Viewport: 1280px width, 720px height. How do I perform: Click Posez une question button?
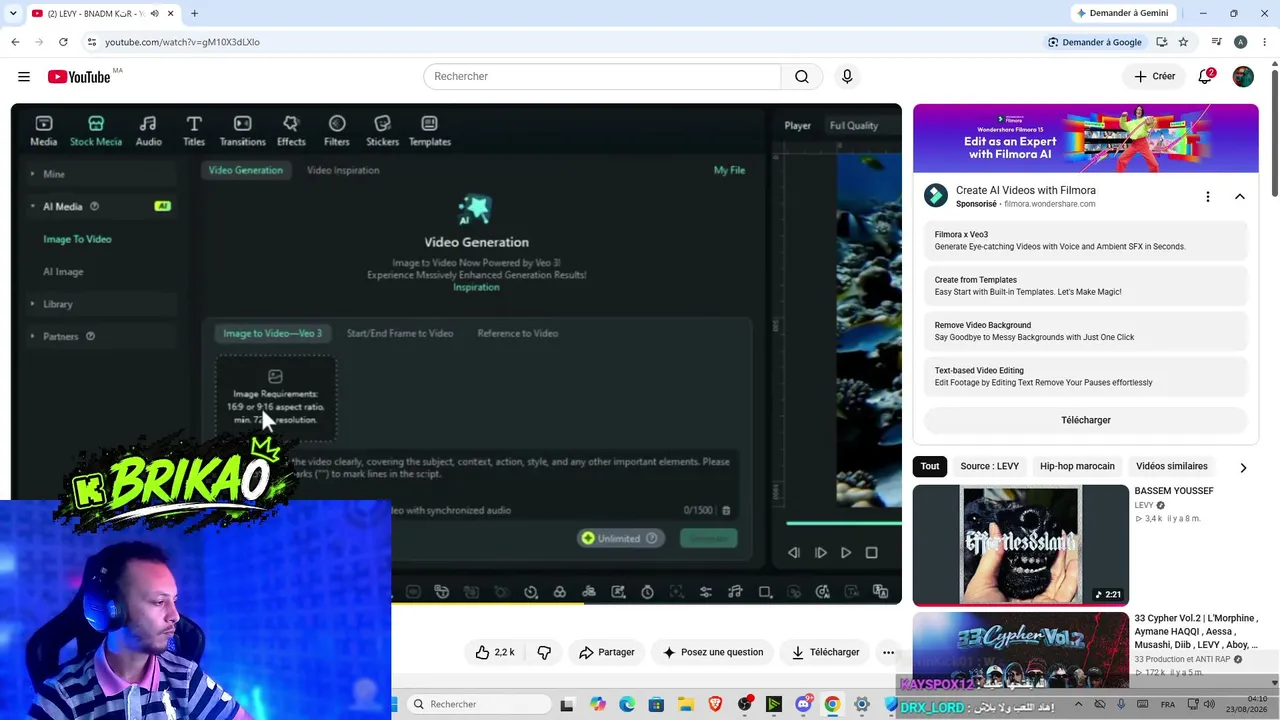tap(713, 652)
